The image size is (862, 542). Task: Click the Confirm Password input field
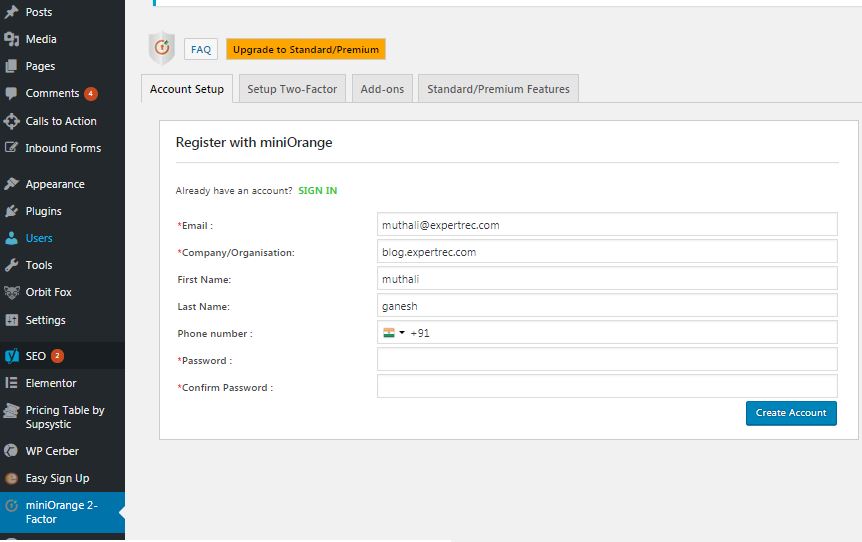point(607,386)
